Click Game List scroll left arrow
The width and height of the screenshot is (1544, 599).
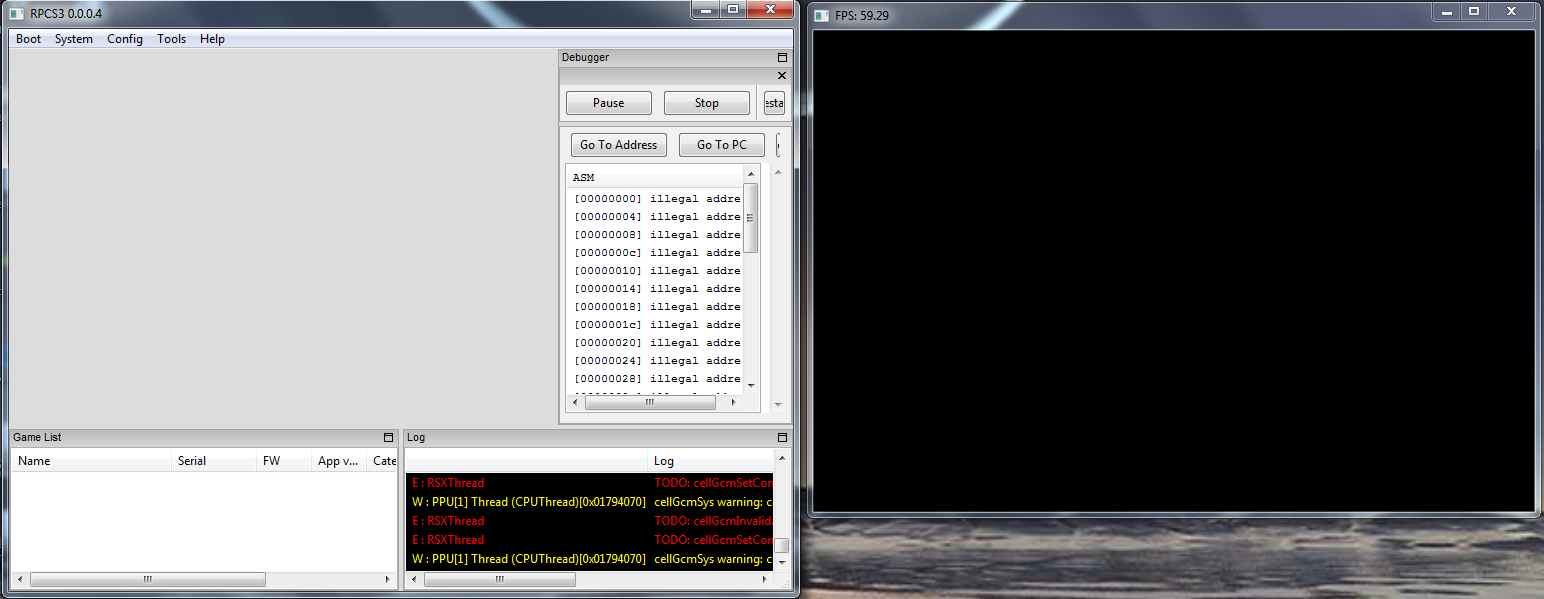[20, 579]
